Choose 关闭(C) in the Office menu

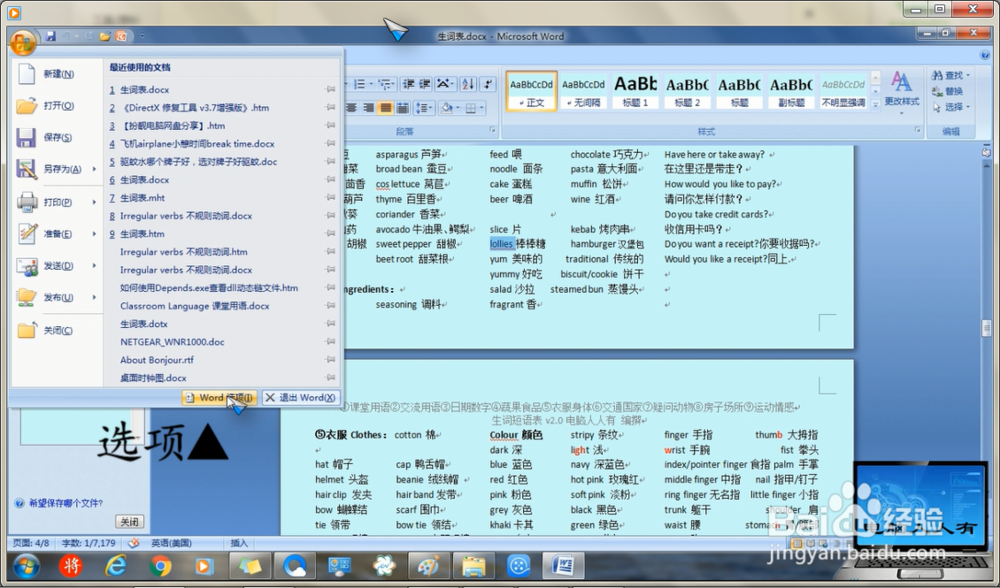click(56, 330)
